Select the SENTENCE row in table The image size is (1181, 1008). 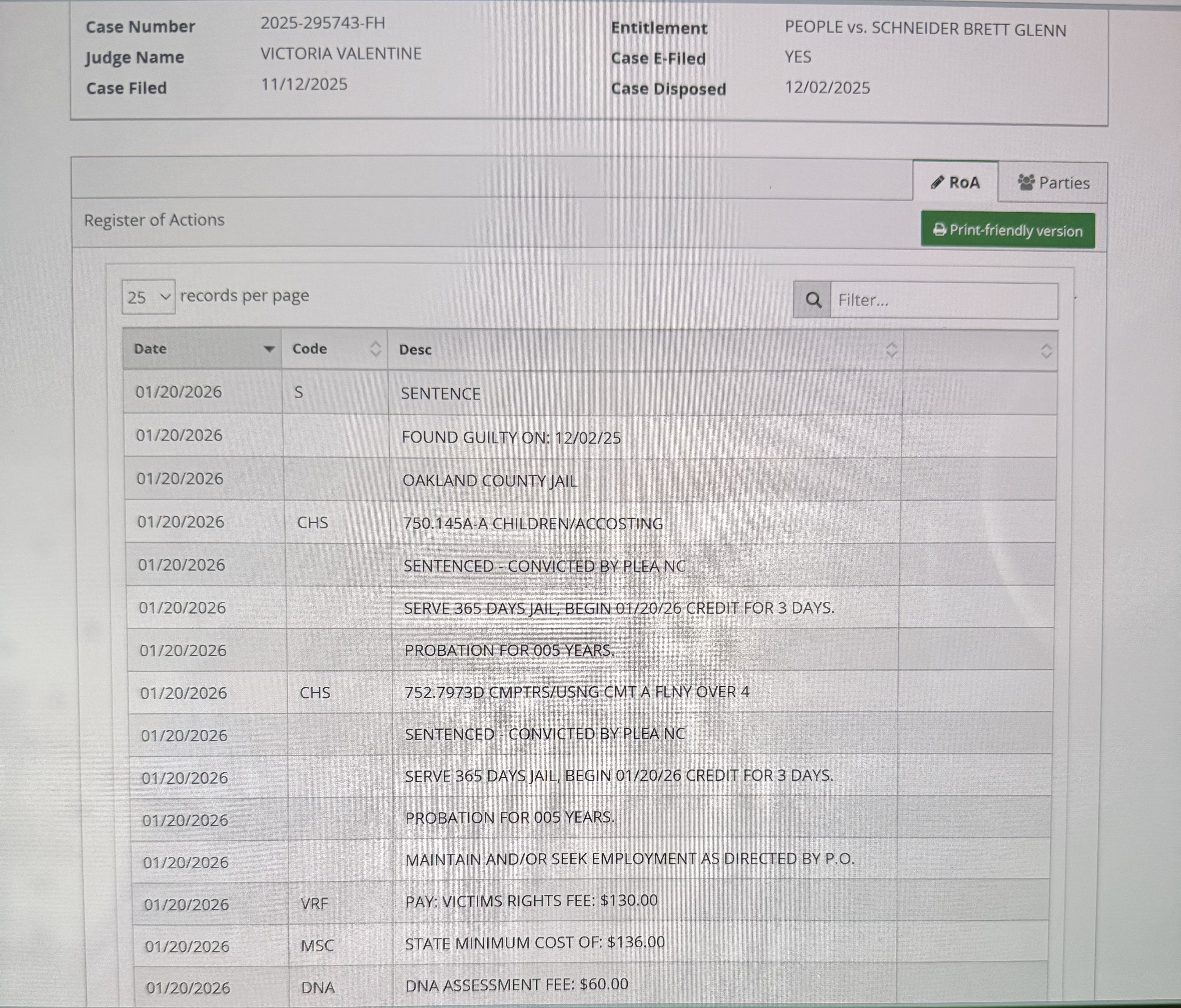coord(441,394)
